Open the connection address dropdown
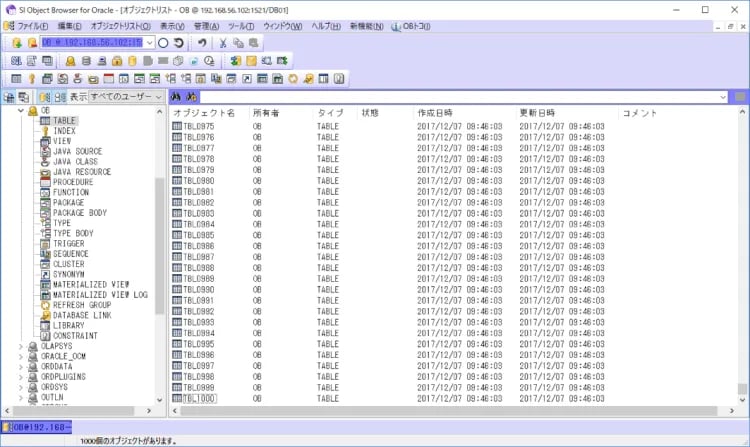This screenshot has width=750, height=447. click(x=149, y=43)
